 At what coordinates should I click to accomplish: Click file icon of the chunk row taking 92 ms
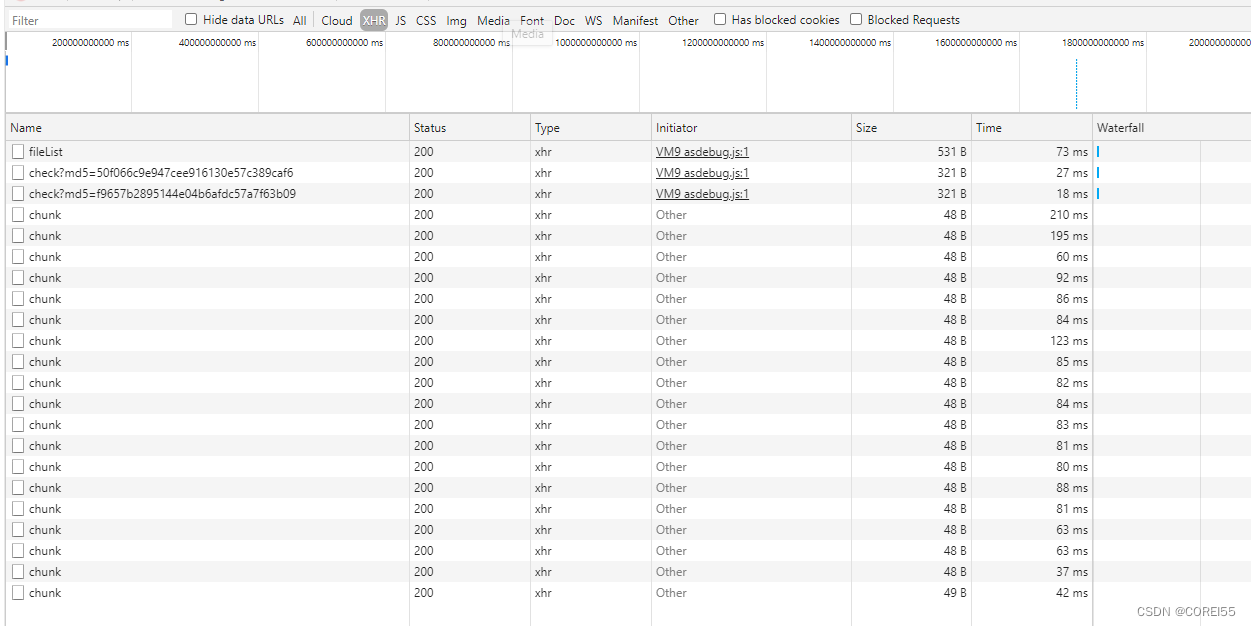tap(18, 278)
